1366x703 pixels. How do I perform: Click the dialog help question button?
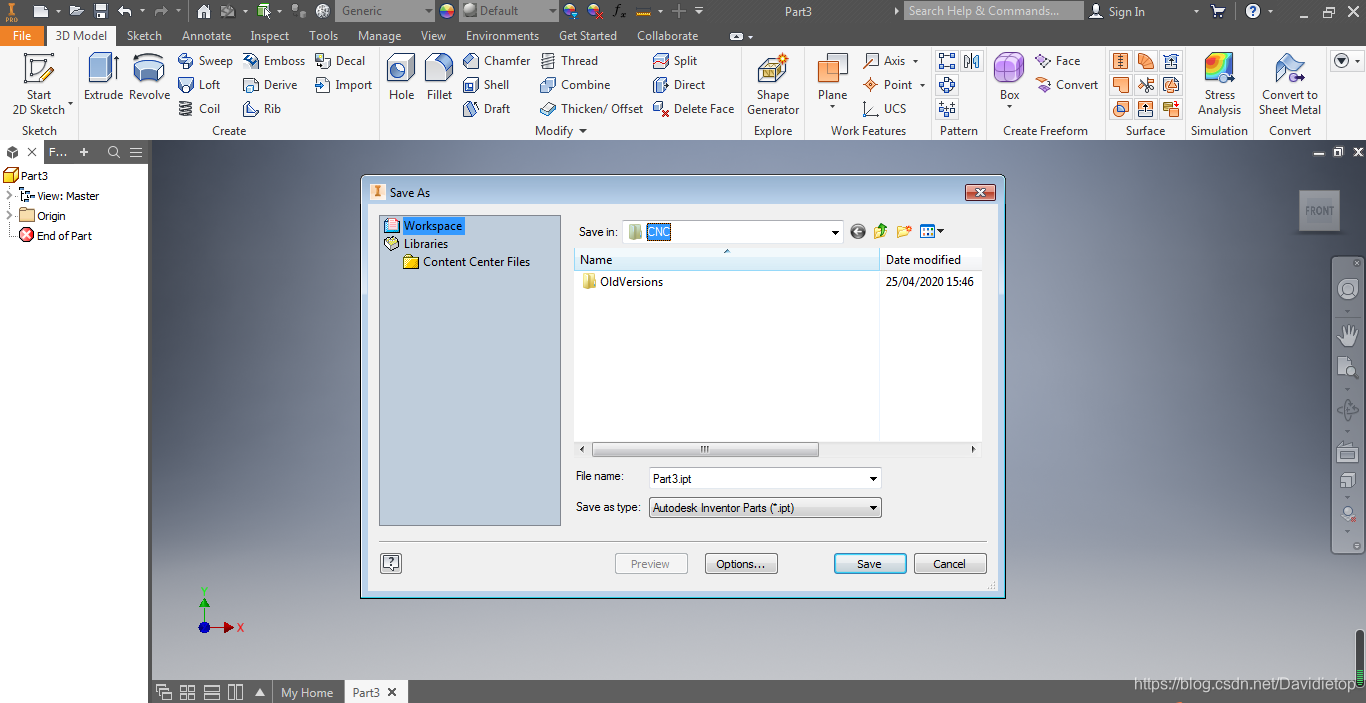pyautogui.click(x=391, y=563)
